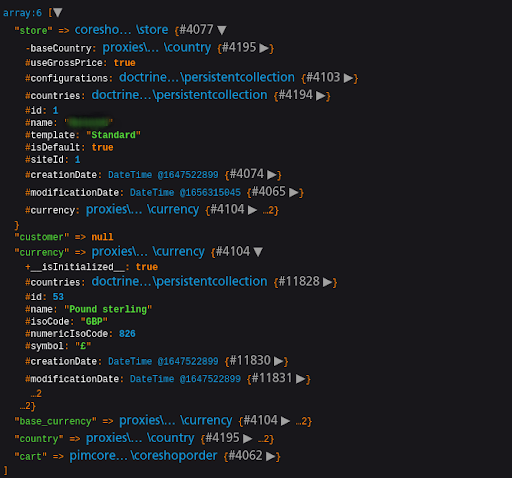The image size is (512, 478).
Task: Click the DateTime @1656315045 value
Action: click(185, 193)
